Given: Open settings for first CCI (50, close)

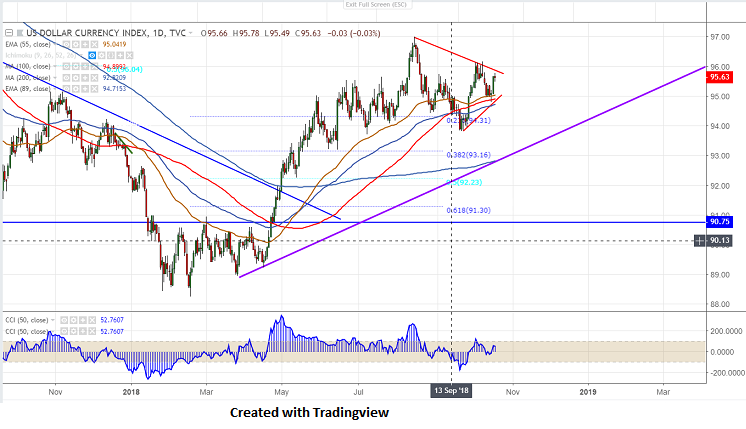Looking at the screenshot, I should 73,320.
